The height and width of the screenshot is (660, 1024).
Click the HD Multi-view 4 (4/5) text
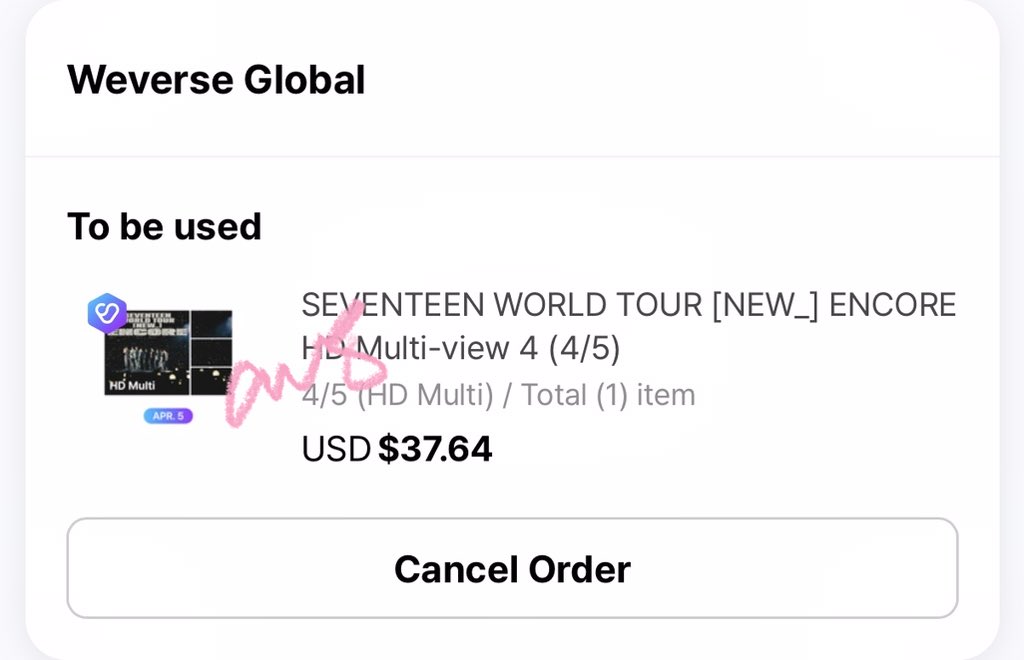click(460, 348)
